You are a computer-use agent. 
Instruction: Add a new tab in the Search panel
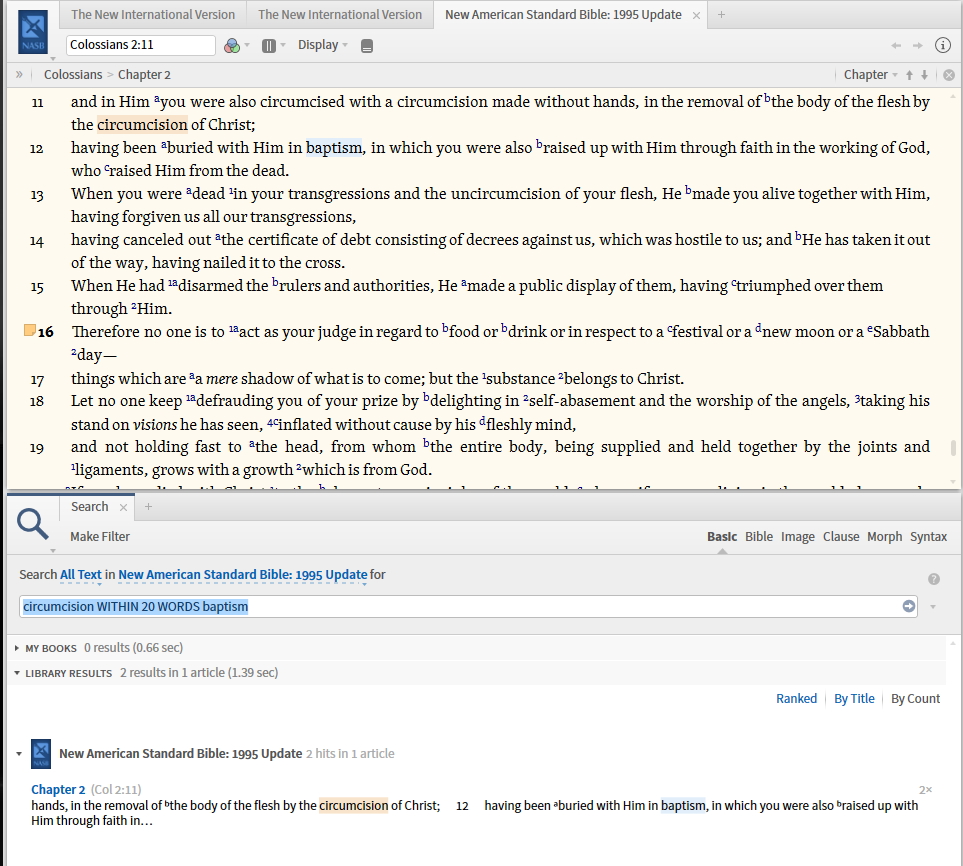(148, 507)
